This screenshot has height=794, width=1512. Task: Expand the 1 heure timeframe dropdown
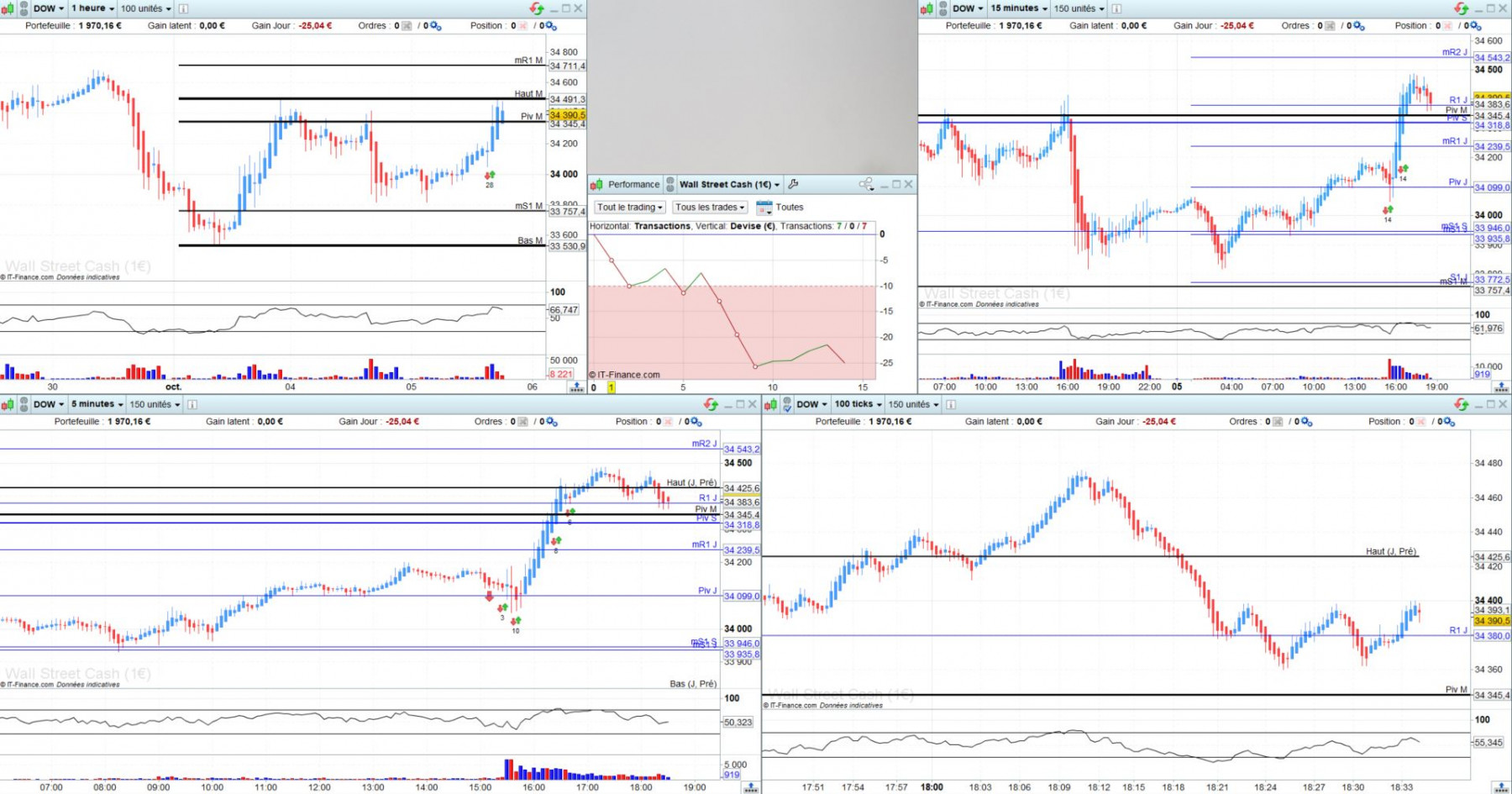click(92, 8)
